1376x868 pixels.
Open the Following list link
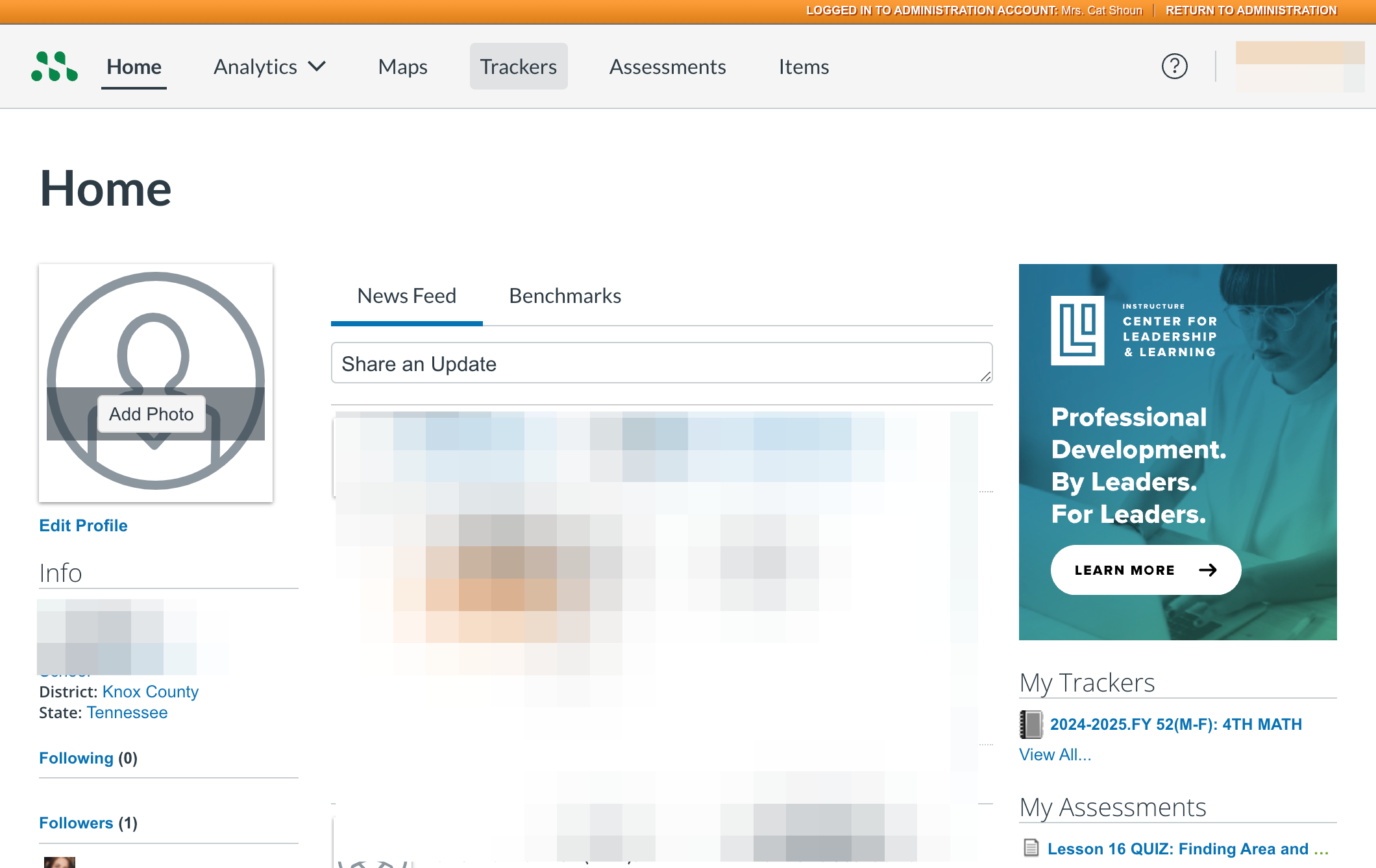[76, 758]
